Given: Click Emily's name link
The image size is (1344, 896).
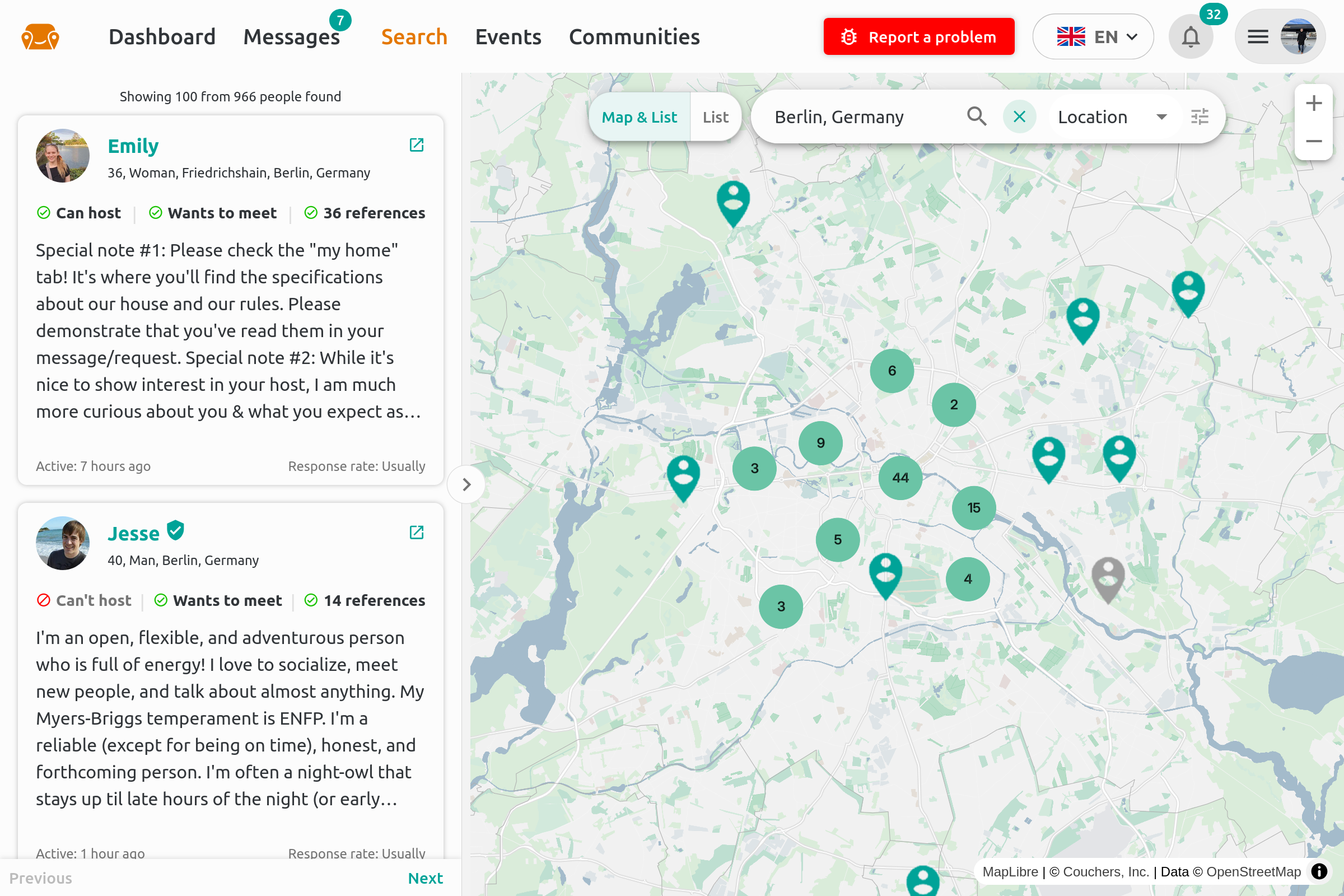Looking at the screenshot, I should 133,146.
